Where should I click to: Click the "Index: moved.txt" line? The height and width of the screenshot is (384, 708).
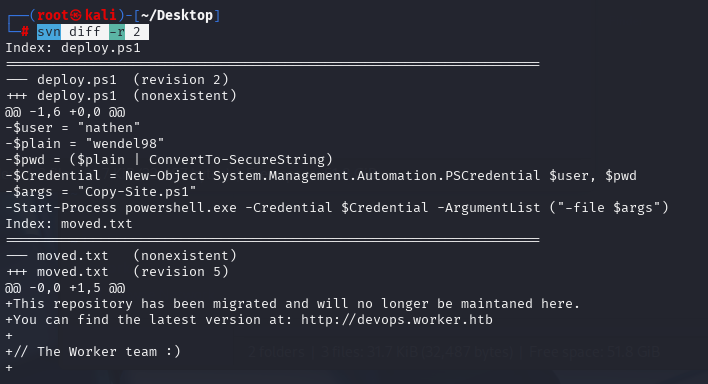(69, 224)
